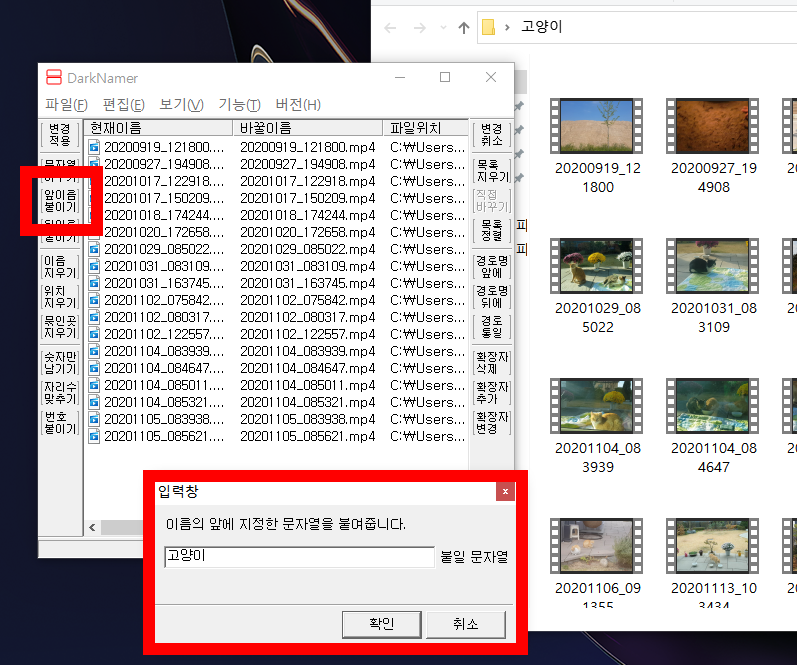This screenshot has width=797, height=665.
Task: Confirm with the 확인 button
Action: 382,624
